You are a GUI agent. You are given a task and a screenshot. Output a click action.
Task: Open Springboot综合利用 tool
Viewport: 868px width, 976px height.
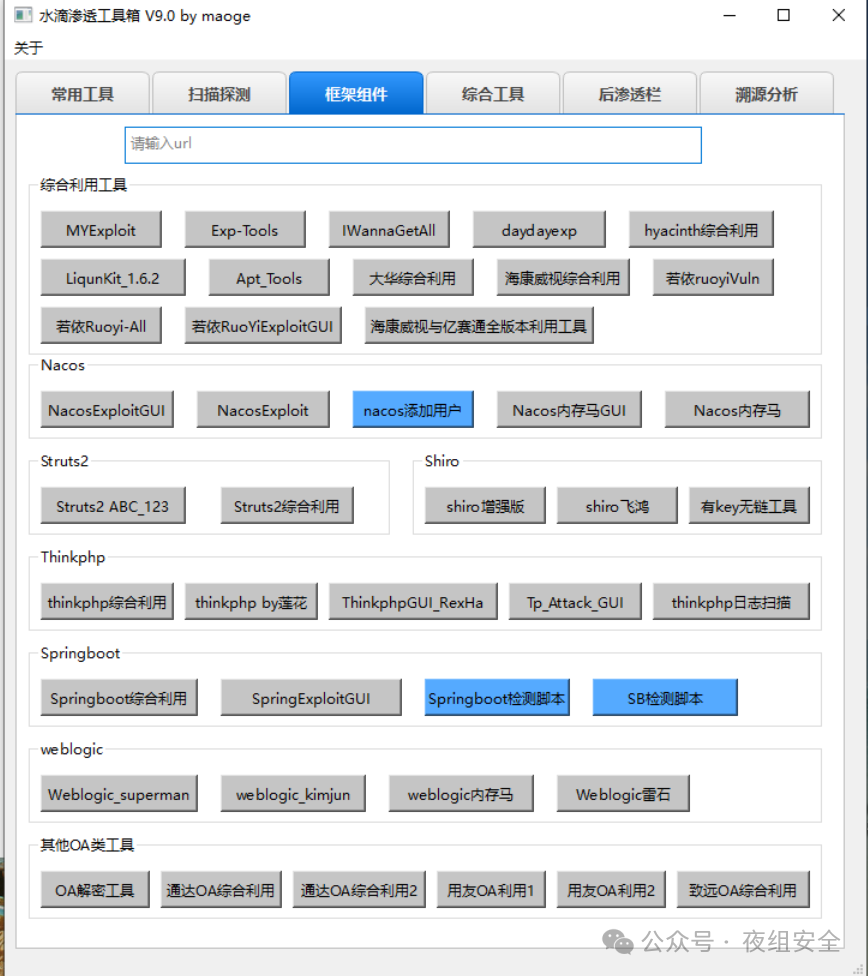click(119, 697)
